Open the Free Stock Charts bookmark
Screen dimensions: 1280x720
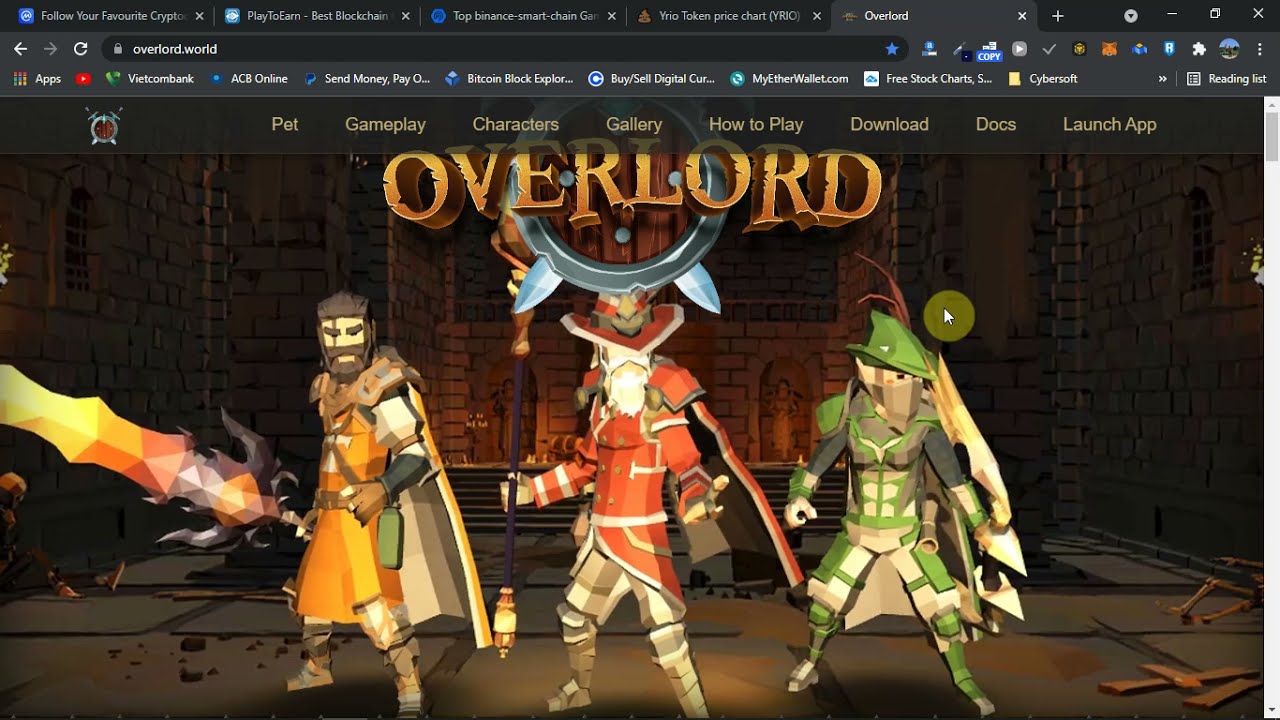pos(928,78)
